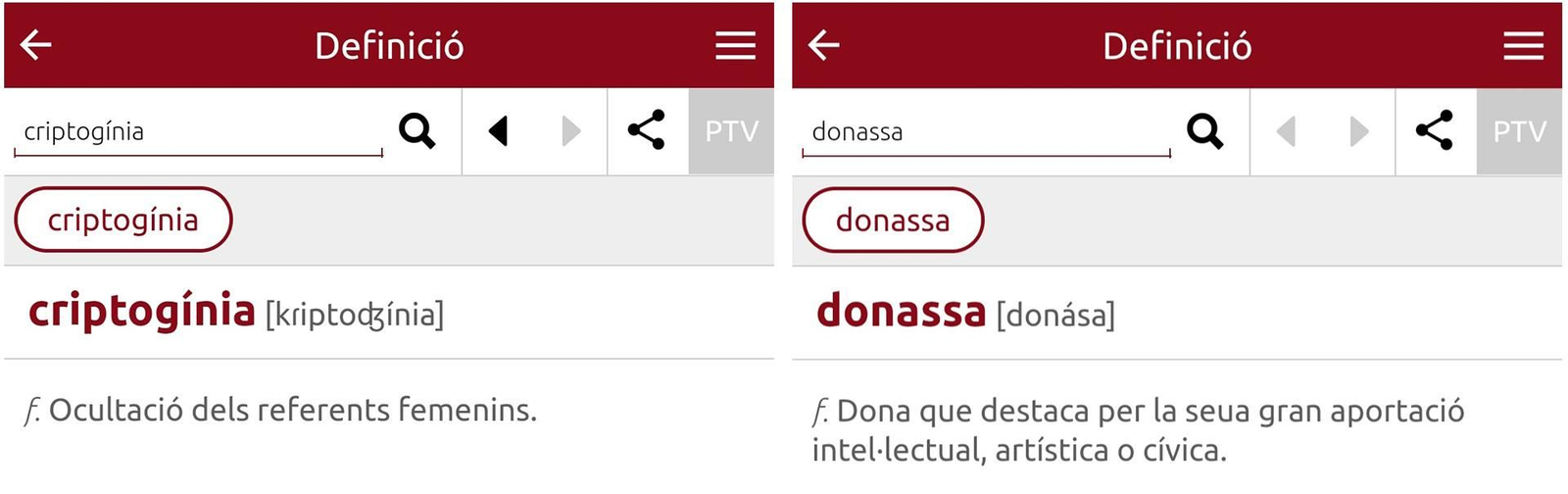The image size is (1568, 494).
Task: Go back from the donassa definition screen
Action: [824, 45]
